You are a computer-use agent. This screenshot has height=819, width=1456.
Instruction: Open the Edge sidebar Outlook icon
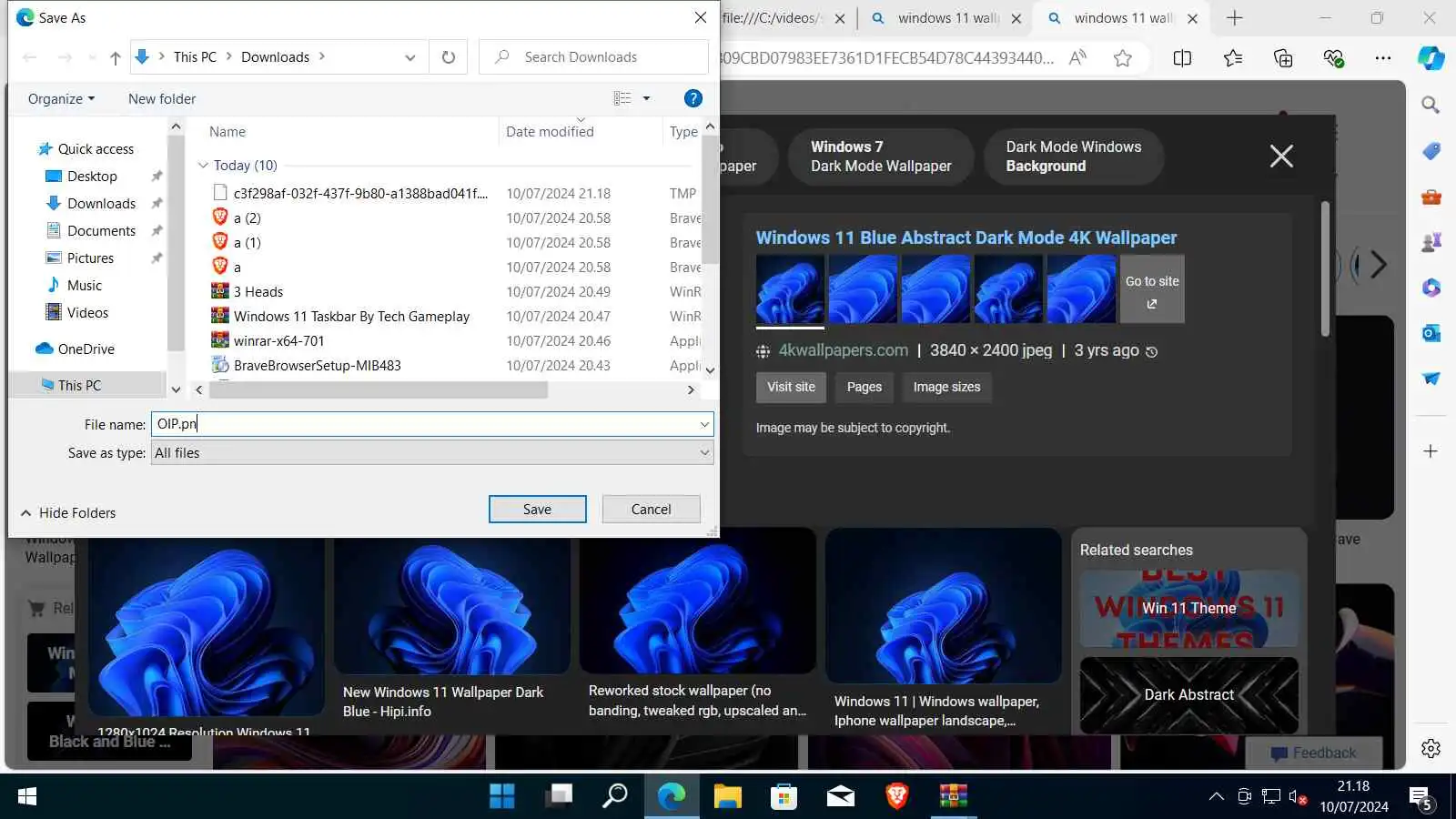pyautogui.click(x=1431, y=333)
